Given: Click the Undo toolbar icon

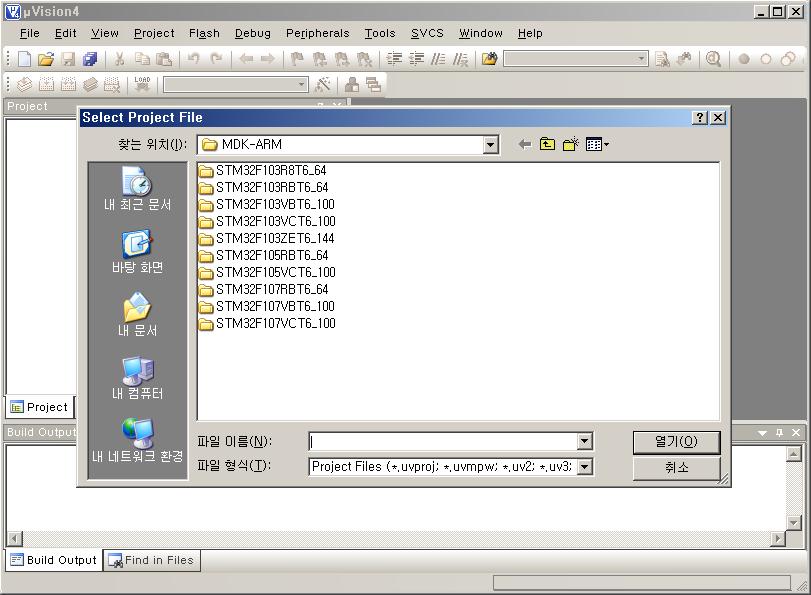Looking at the screenshot, I should [193, 59].
